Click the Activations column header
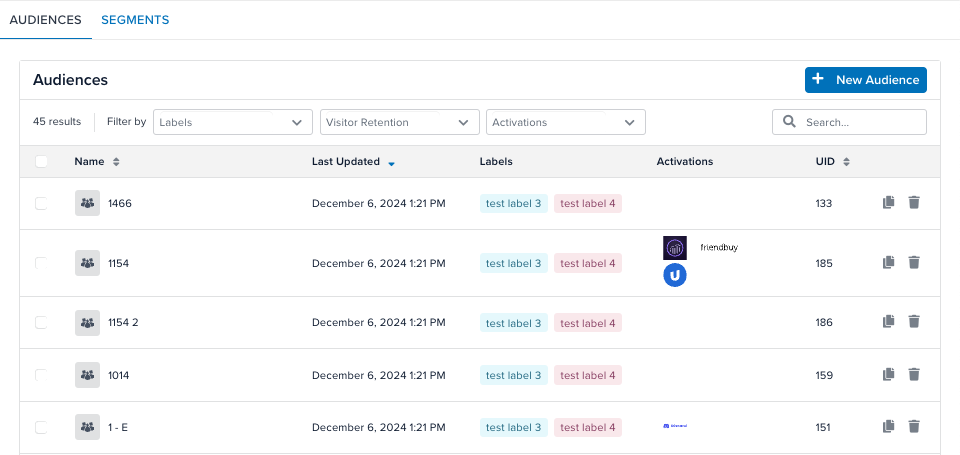Viewport: 960px width, 455px height. [x=684, y=162]
